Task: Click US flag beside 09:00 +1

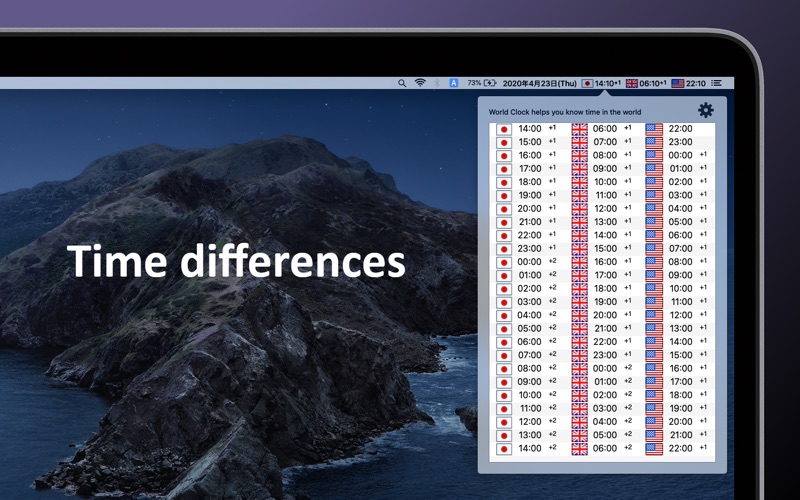Action: pyautogui.click(x=654, y=276)
